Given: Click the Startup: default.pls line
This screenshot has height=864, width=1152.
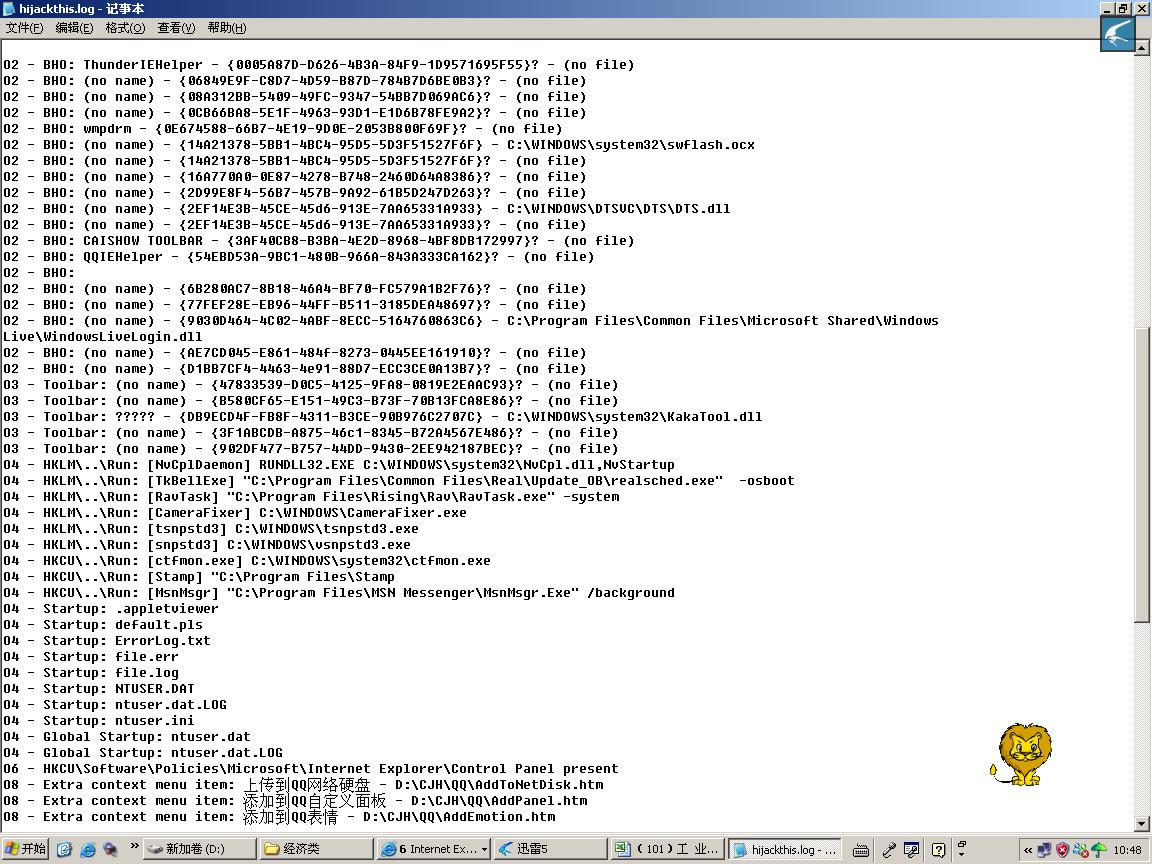Looking at the screenshot, I should [103, 625].
